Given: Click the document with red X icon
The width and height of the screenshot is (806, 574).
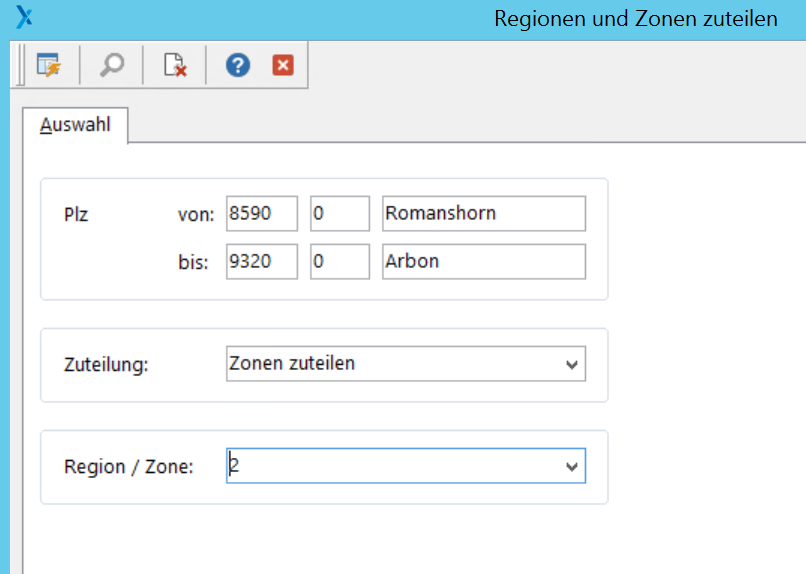Looking at the screenshot, I should pos(175,66).
